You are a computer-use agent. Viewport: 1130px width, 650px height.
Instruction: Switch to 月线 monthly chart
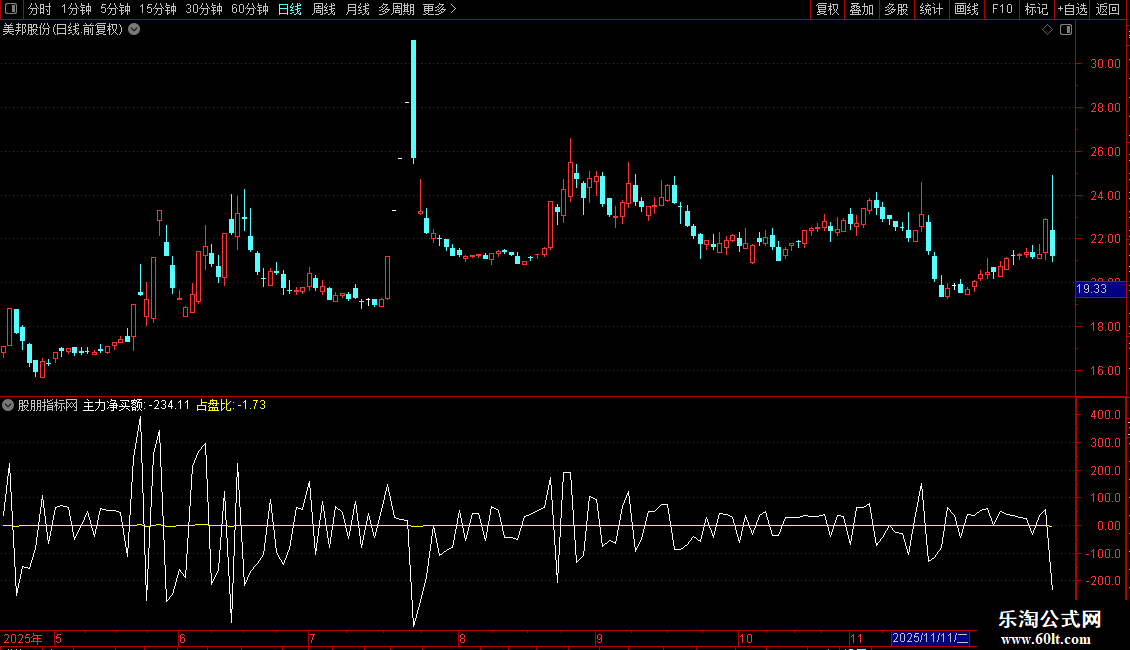[357, 9]
